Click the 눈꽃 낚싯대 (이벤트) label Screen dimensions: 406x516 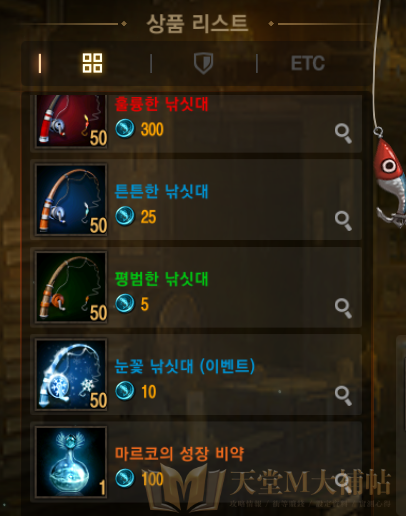(185, 366)
